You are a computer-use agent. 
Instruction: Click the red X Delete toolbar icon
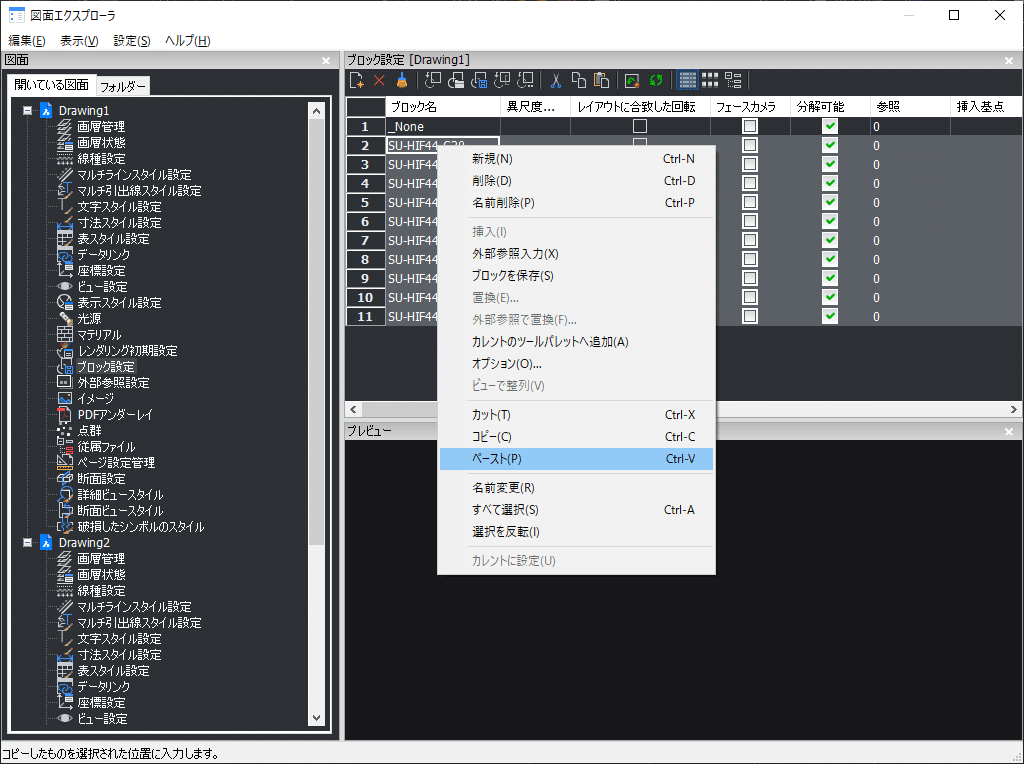point(379,80)
